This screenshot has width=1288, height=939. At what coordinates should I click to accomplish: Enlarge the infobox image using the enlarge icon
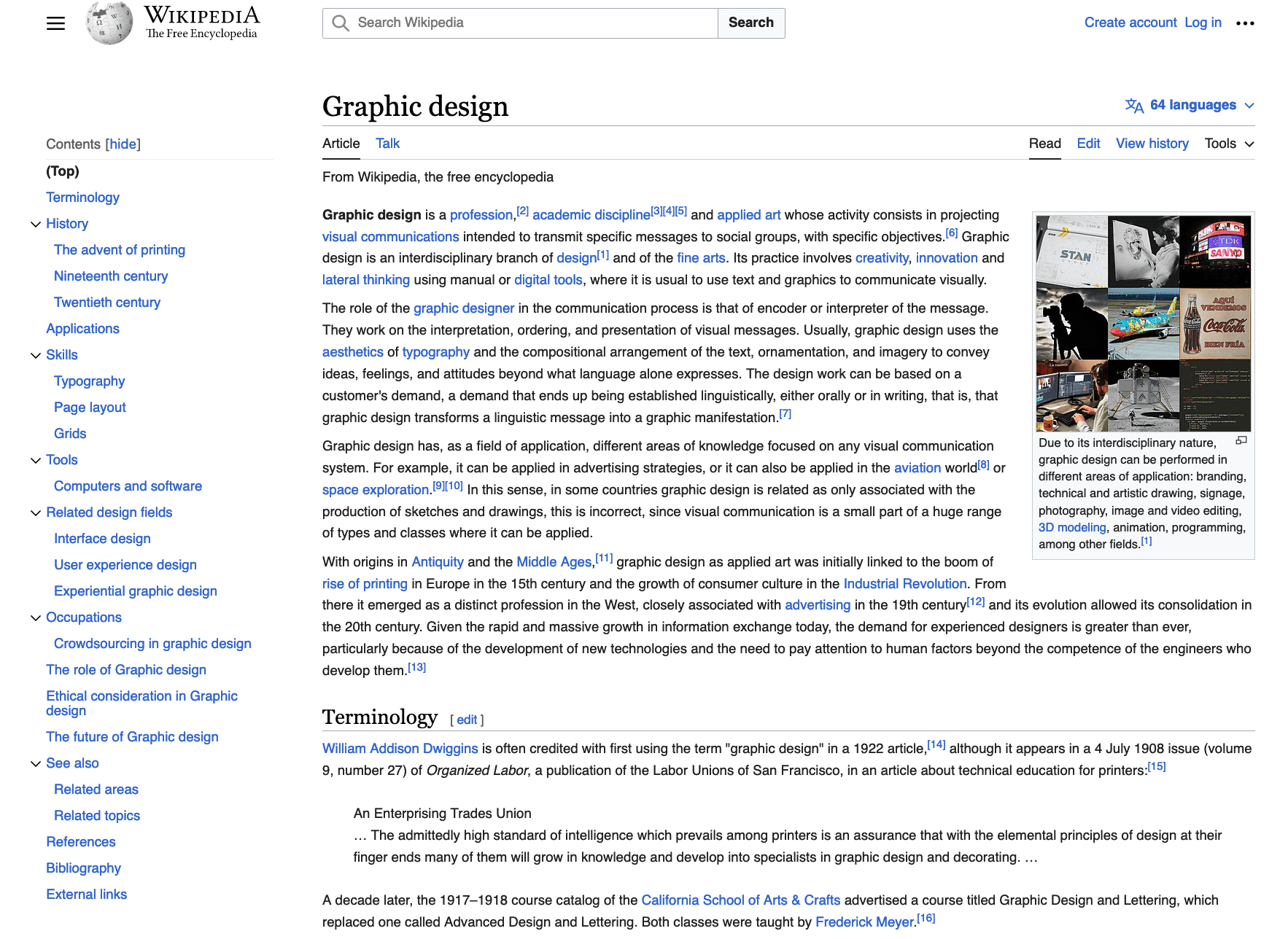(x=1241, y=440)
